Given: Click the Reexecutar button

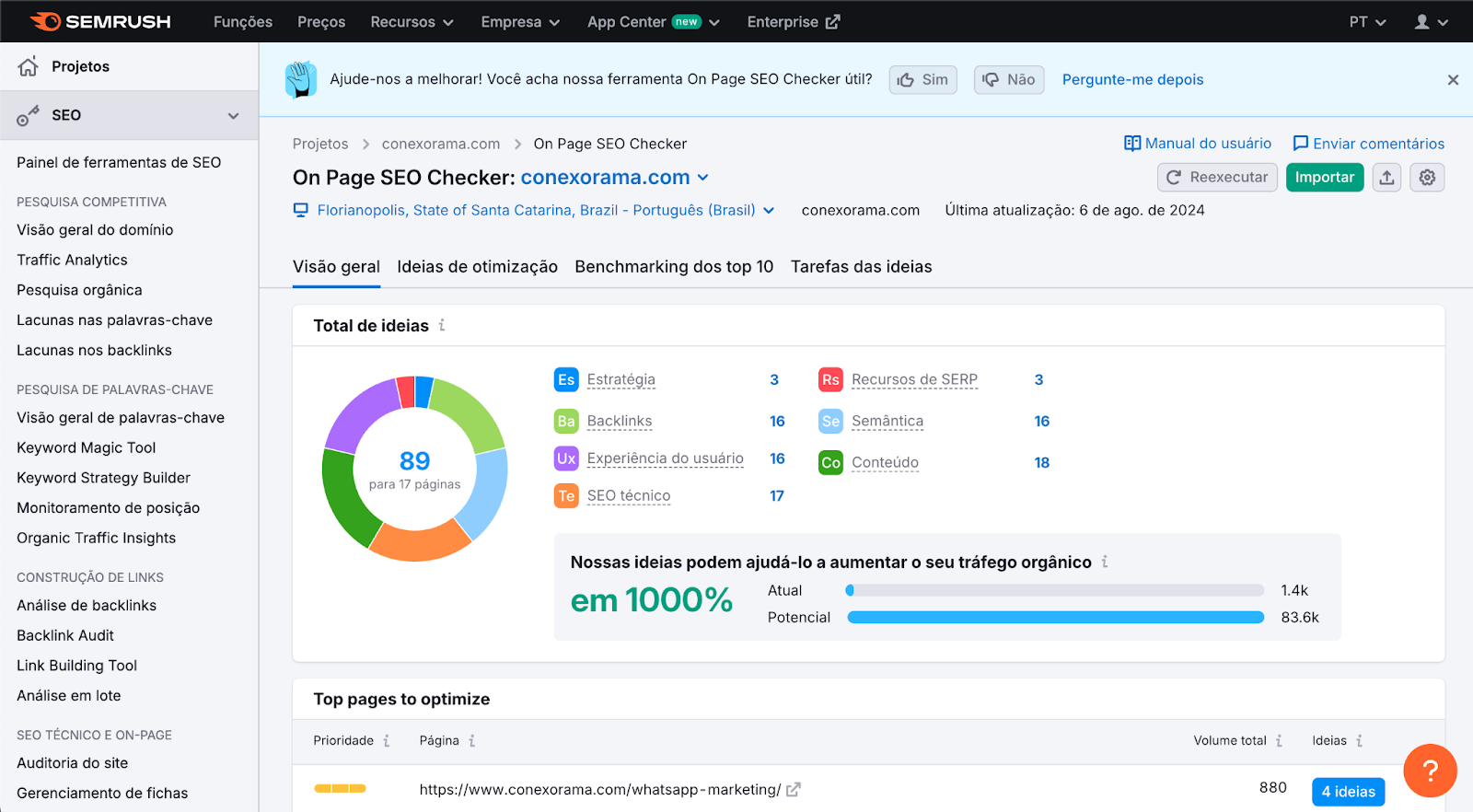Looking at the screenshot, I should pos(1217,177).
